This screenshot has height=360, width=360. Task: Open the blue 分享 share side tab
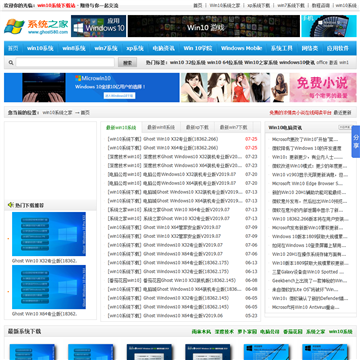(356, 142)
